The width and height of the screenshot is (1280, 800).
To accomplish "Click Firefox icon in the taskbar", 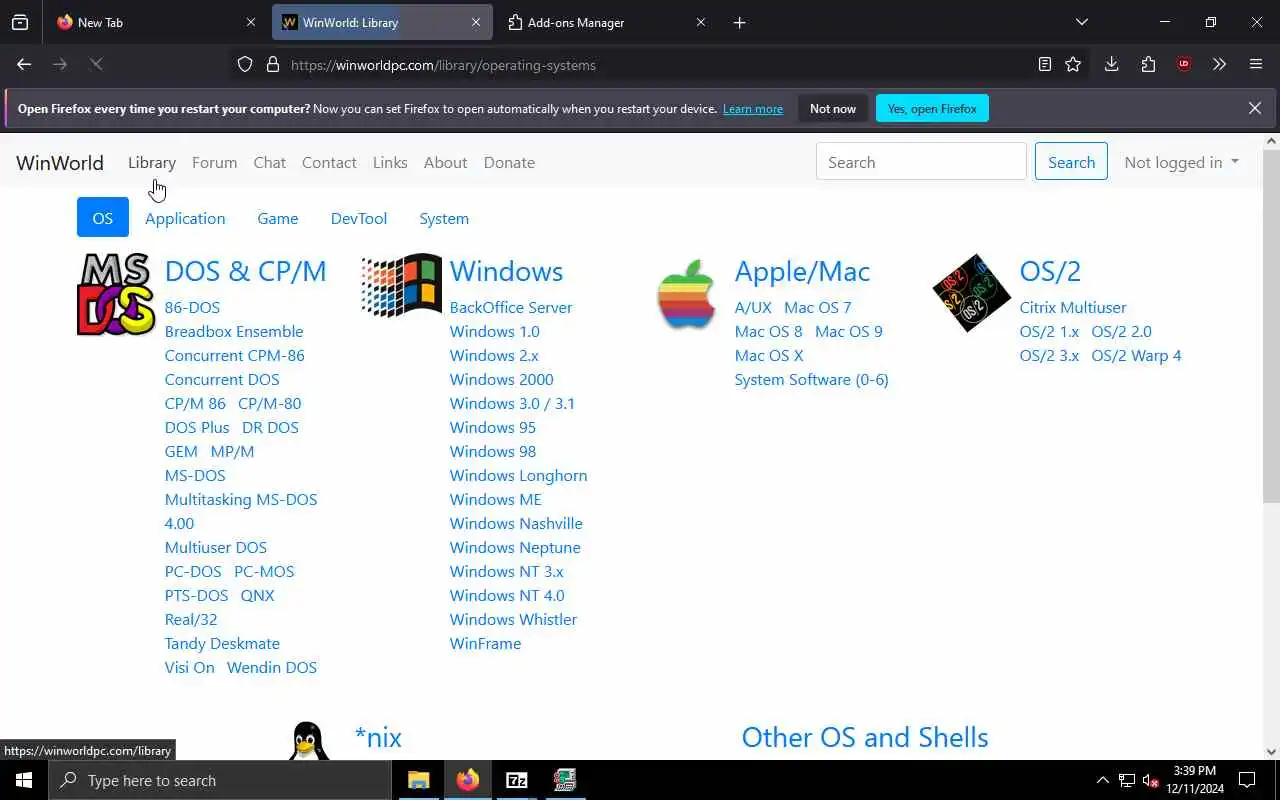I will point(468,780).
